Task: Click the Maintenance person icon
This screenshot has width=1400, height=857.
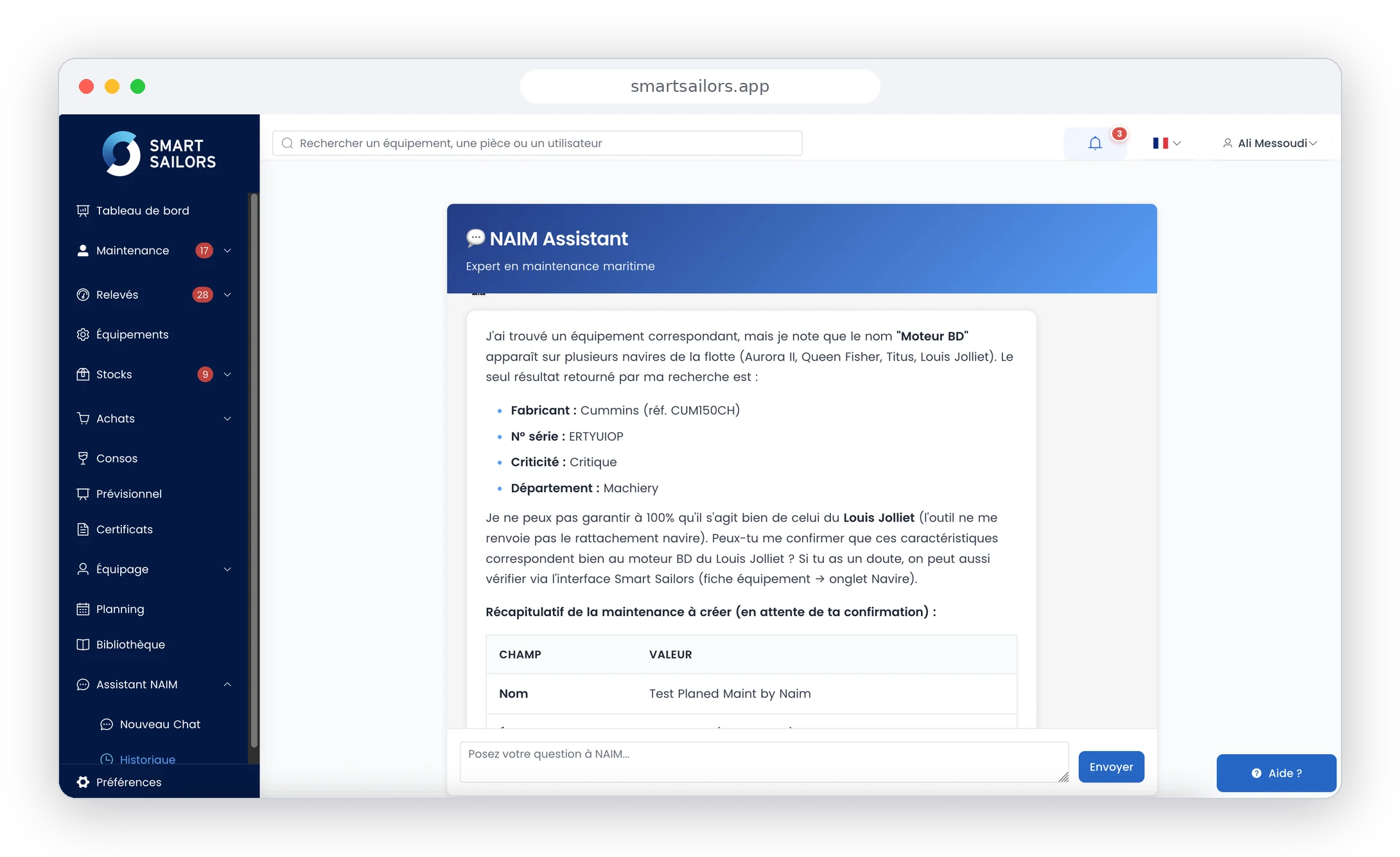Action: [x=83, y=251]
